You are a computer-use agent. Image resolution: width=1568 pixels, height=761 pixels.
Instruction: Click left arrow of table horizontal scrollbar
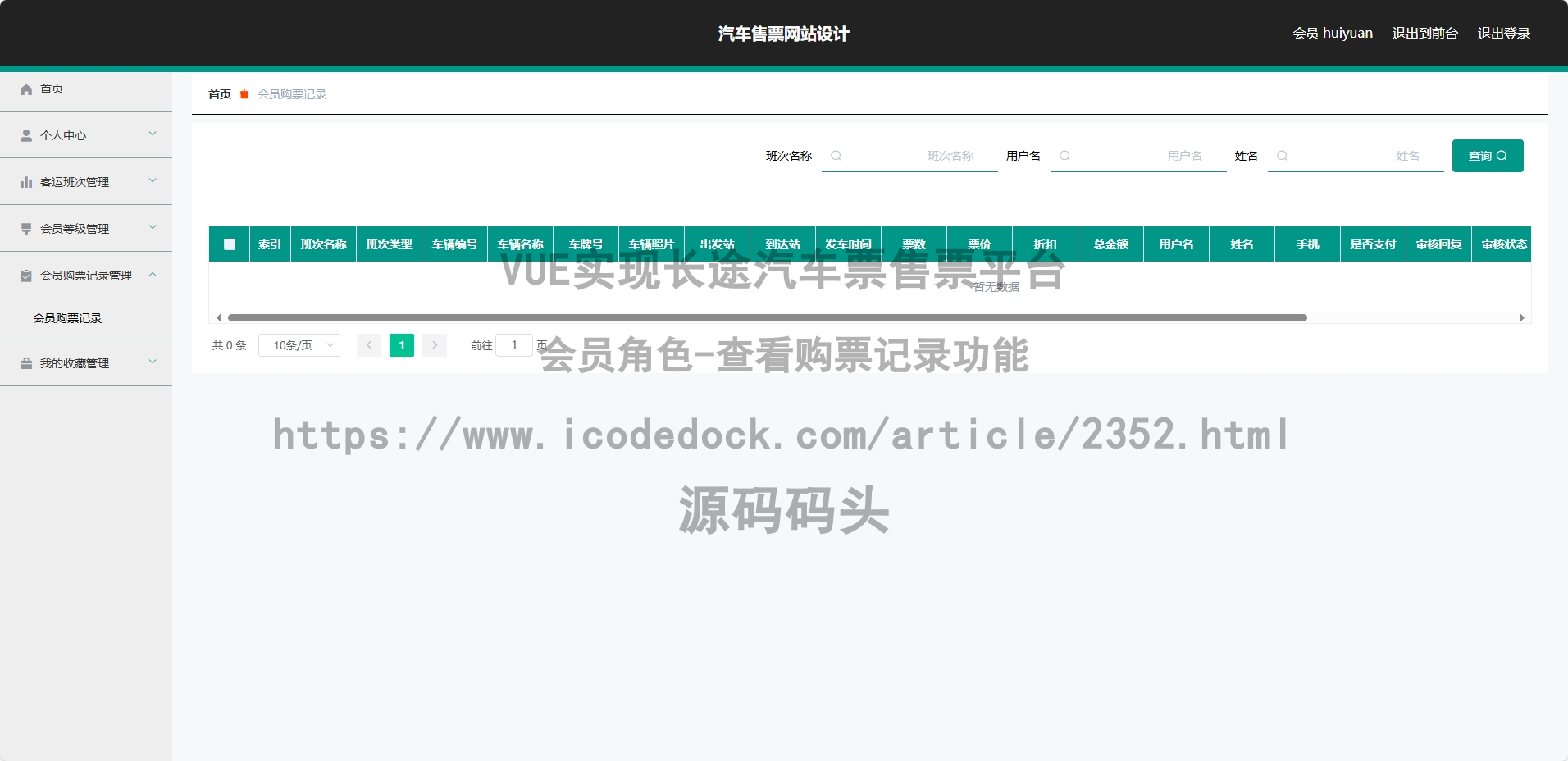[x=218, y=317]
